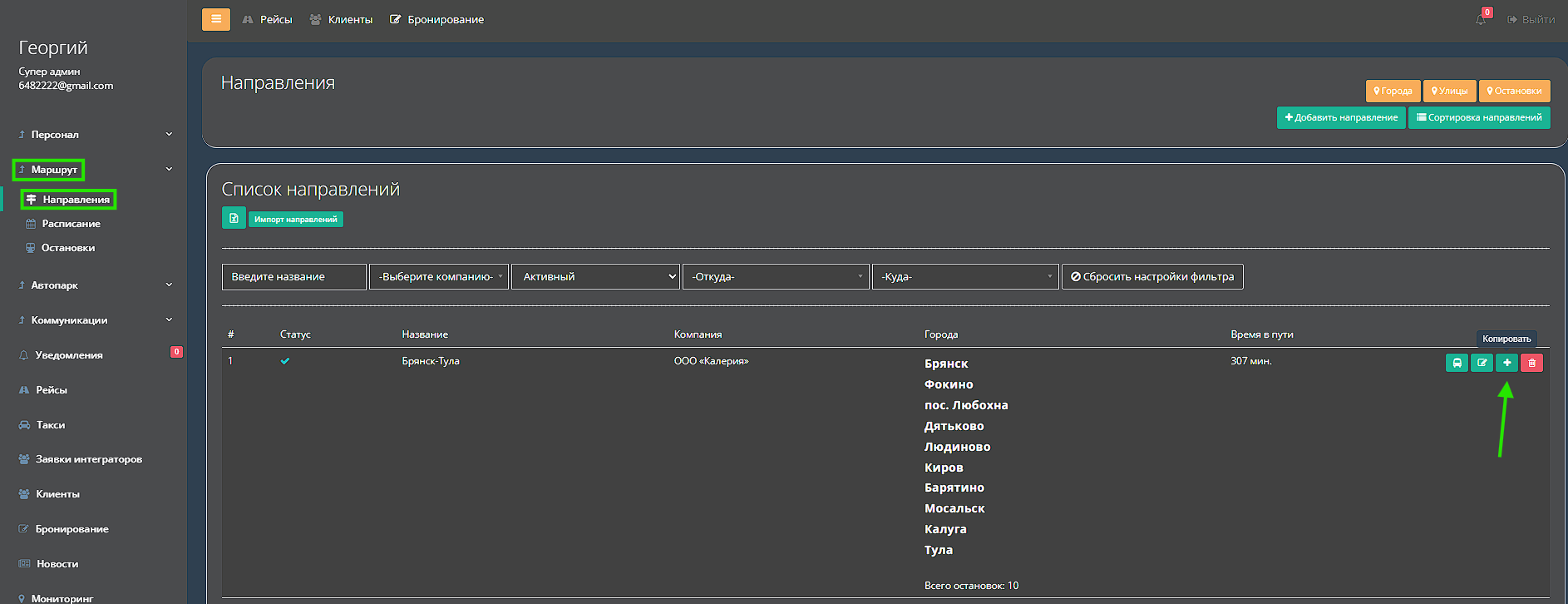Click Сбросить настройки фильтра button

[1152, 277]
